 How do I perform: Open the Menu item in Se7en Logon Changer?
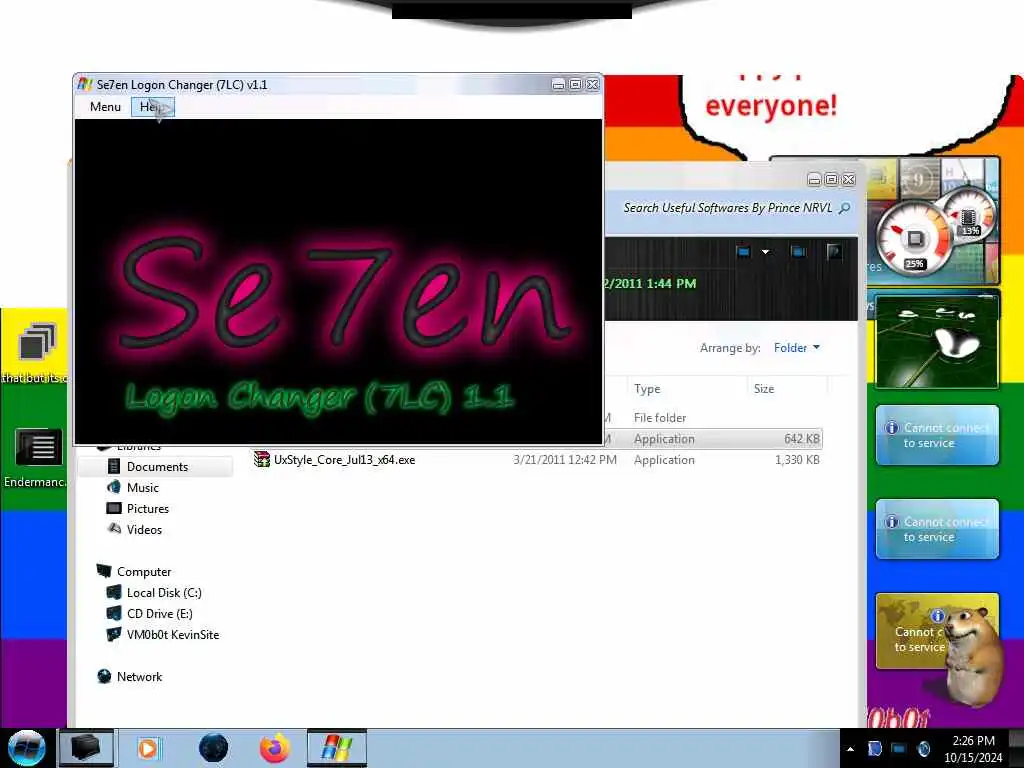click(x=105, y=106)
